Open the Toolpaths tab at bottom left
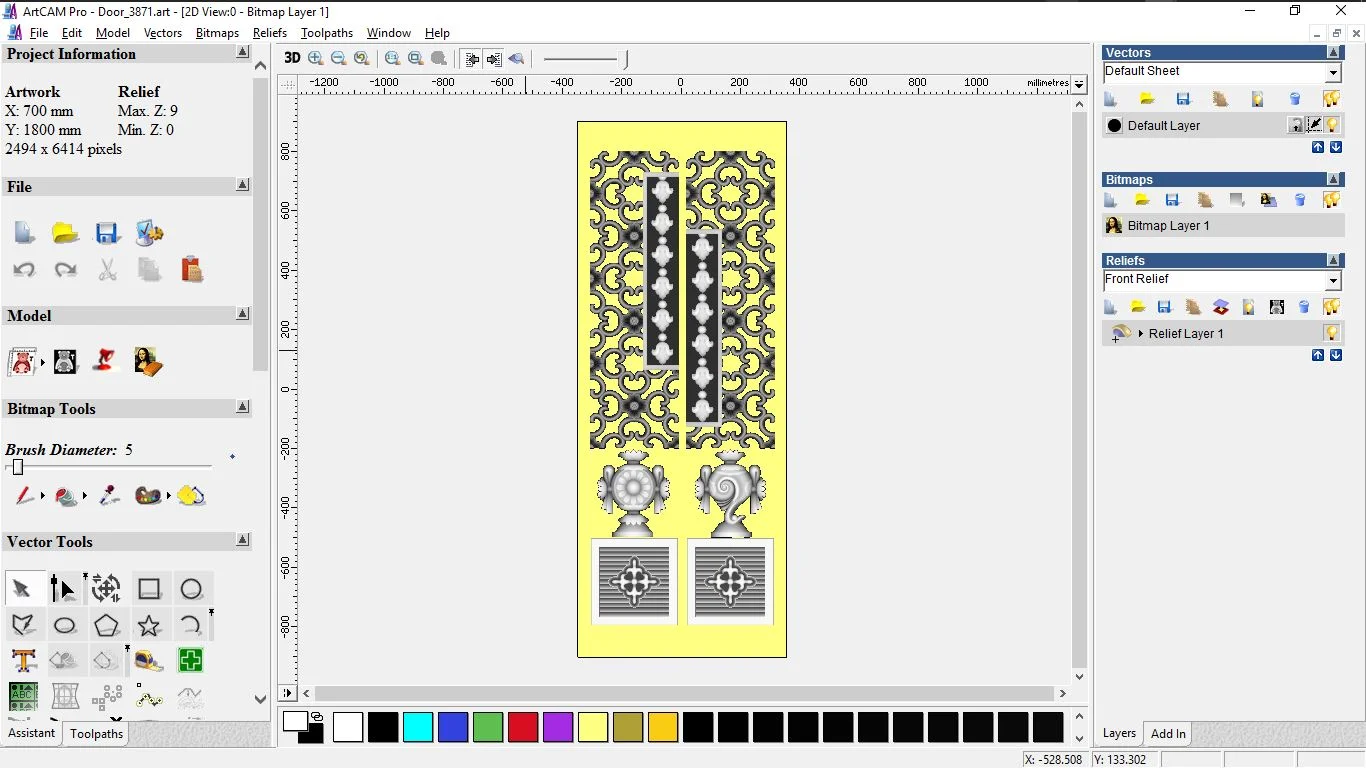This screenshot has height=768, width=1366. click(96, 734)
